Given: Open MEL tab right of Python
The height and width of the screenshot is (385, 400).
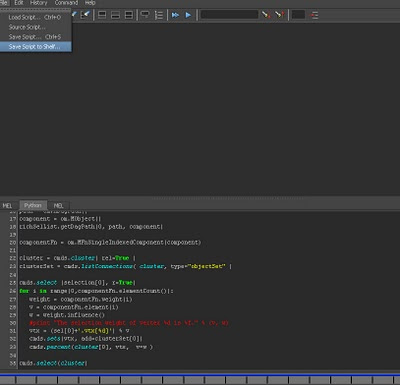Looking at the screenshot, I should (58, 206).
